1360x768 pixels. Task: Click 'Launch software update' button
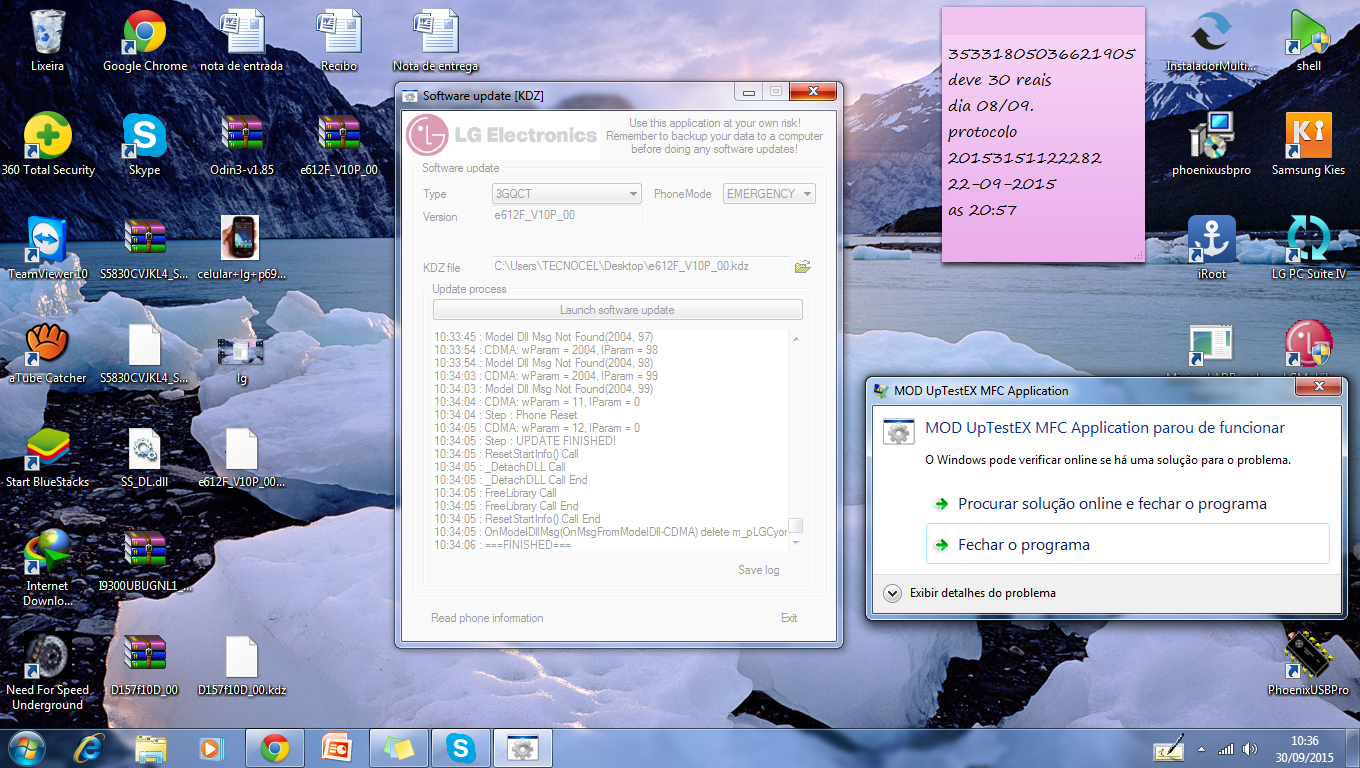point(617,310)
